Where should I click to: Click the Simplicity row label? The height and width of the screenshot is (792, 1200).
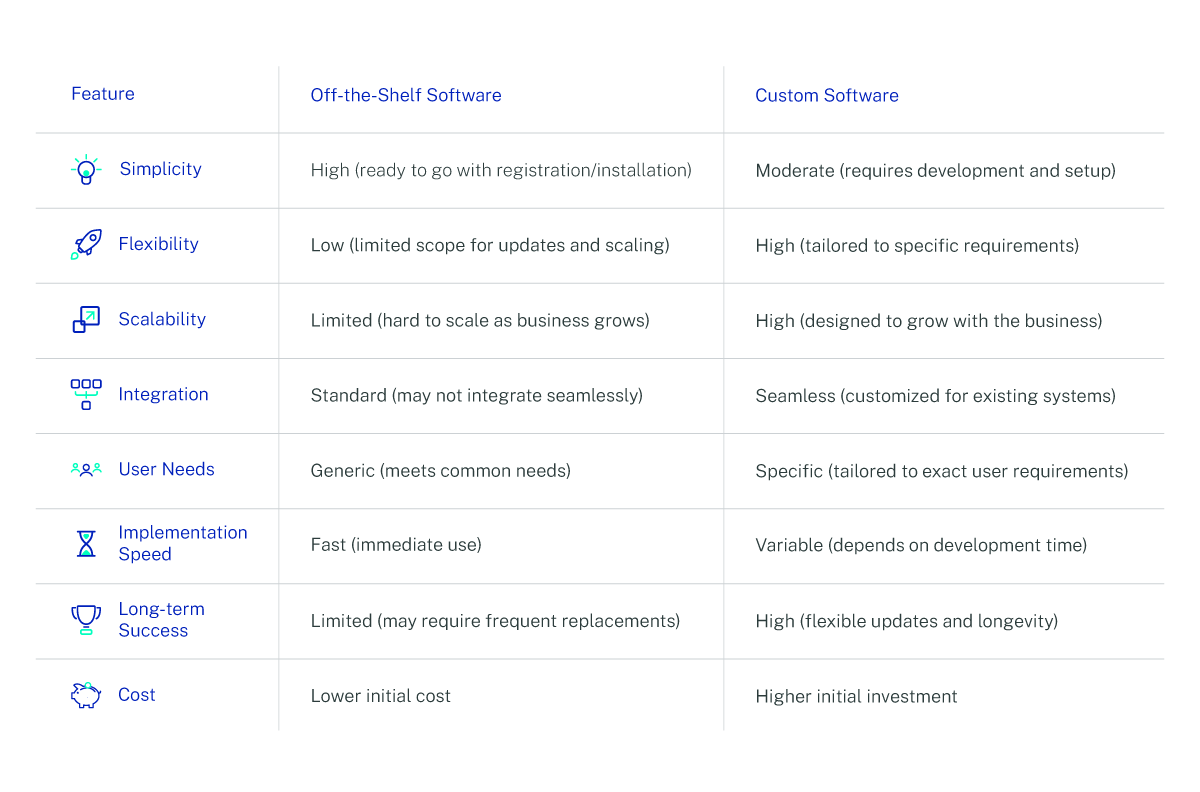point(160,169)
